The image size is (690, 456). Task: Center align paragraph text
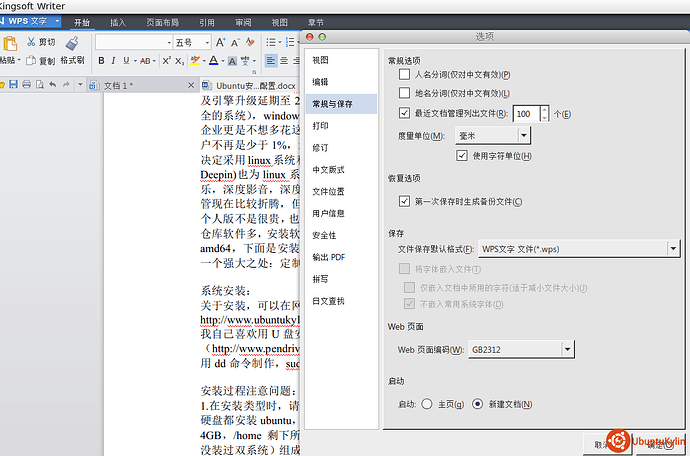[284, 61]
